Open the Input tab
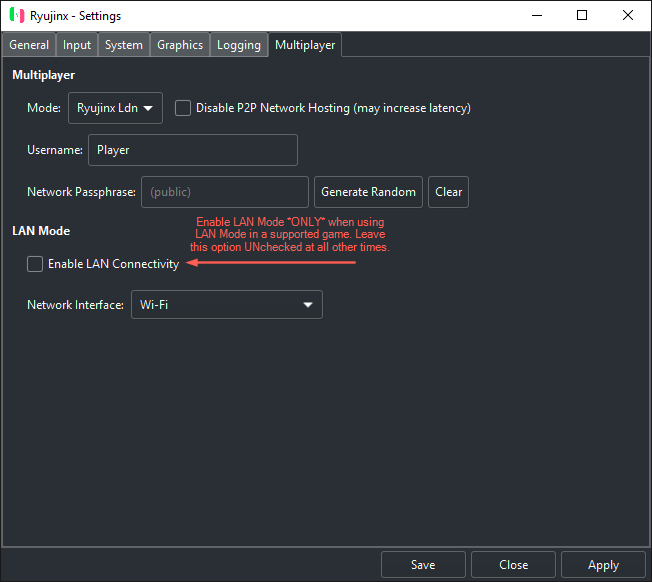This screenshot has width=652, height=582. coord(77,44)
